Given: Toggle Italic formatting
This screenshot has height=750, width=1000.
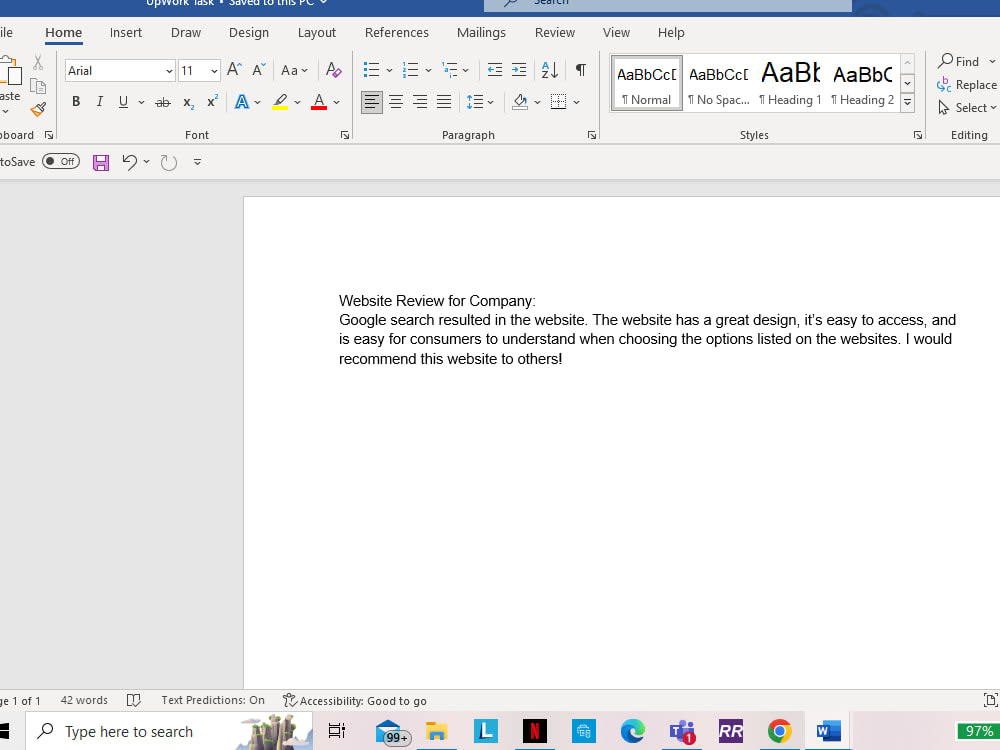Looking at the screenshot, I should (99, 102).
